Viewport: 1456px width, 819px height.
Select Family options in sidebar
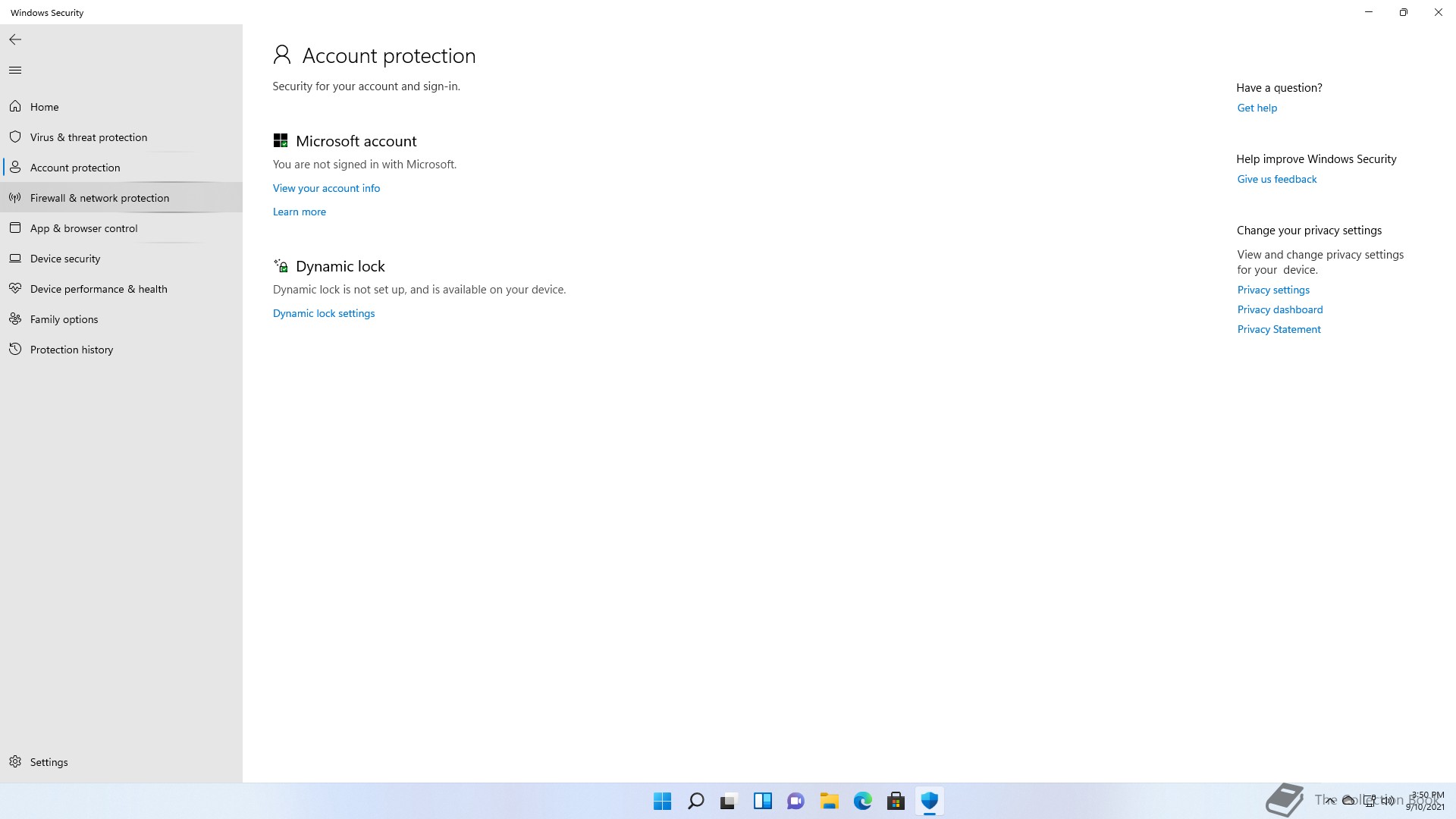click(121, 319)
